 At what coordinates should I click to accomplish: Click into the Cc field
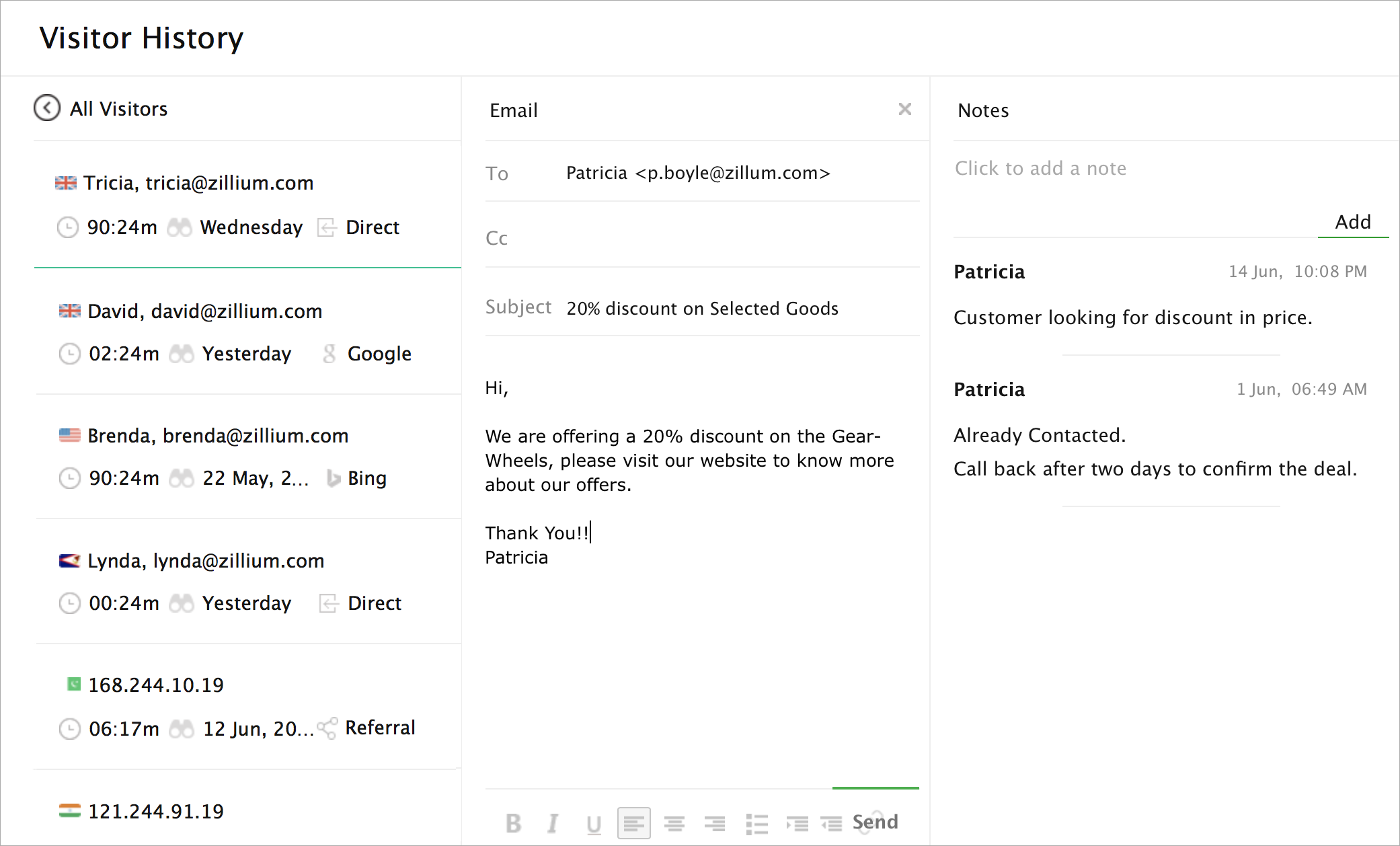point(713,238)
